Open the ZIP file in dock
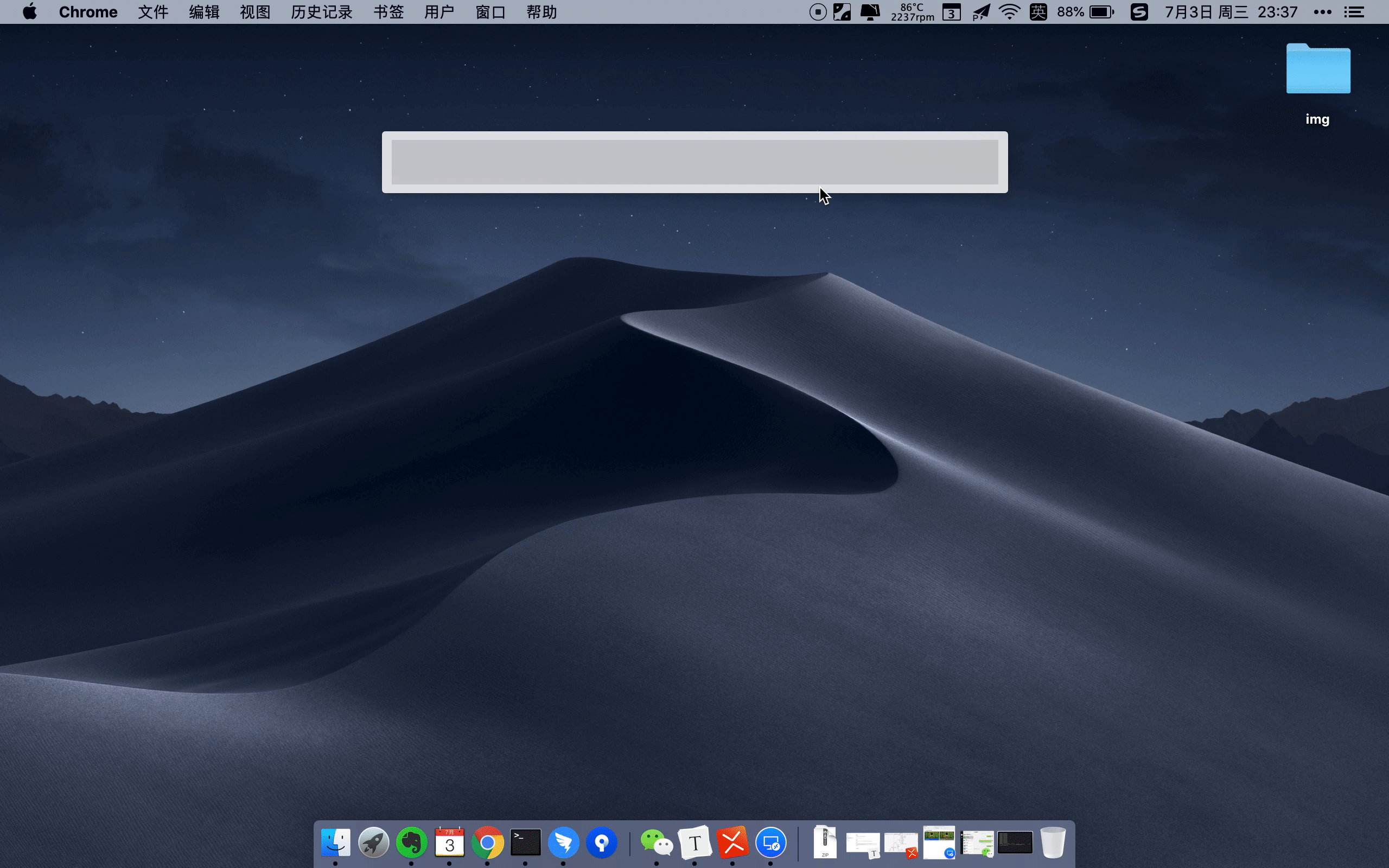This screenshot has width=1389, height=868. click(x=825, y=843)
